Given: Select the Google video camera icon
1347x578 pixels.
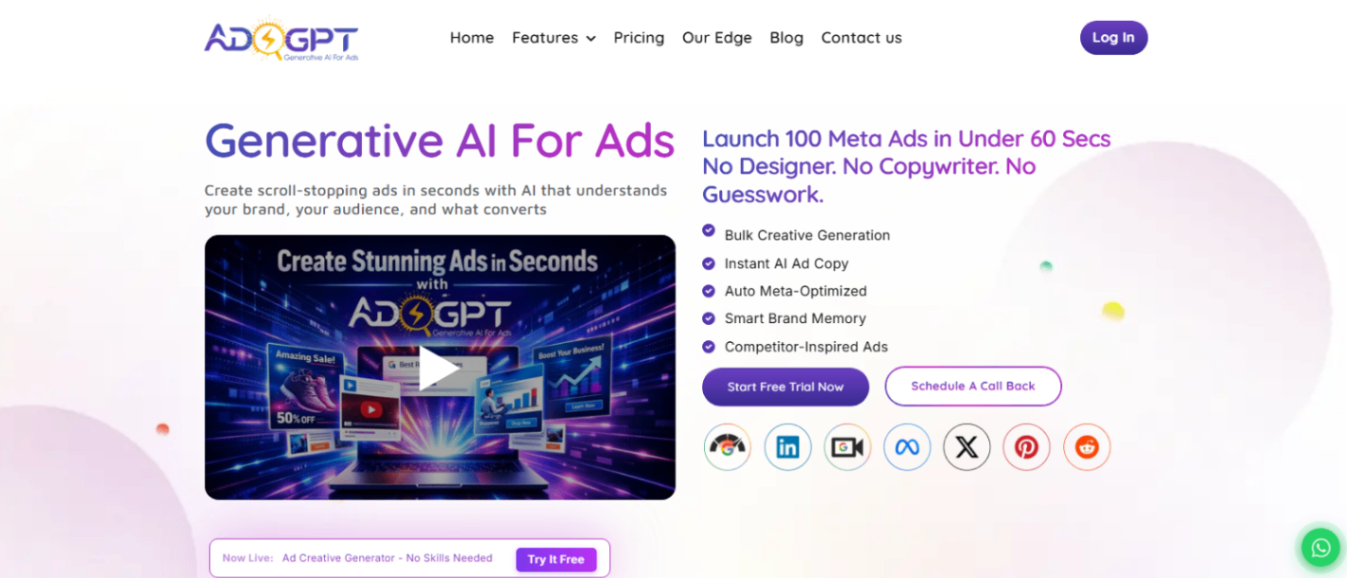Looking at the screenshot, I should click(x=847, y=447).
